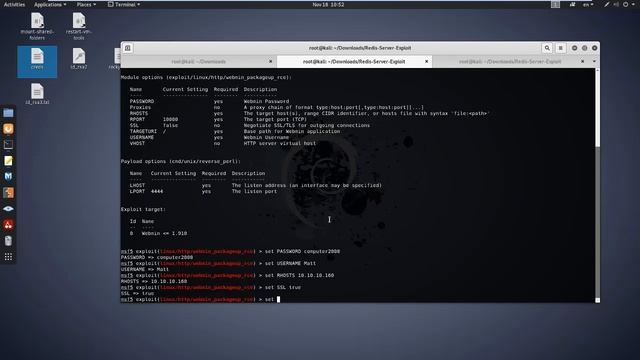Expand the terminal tab list dropdown arrow

pyautogui.click(x=594, y=61)
